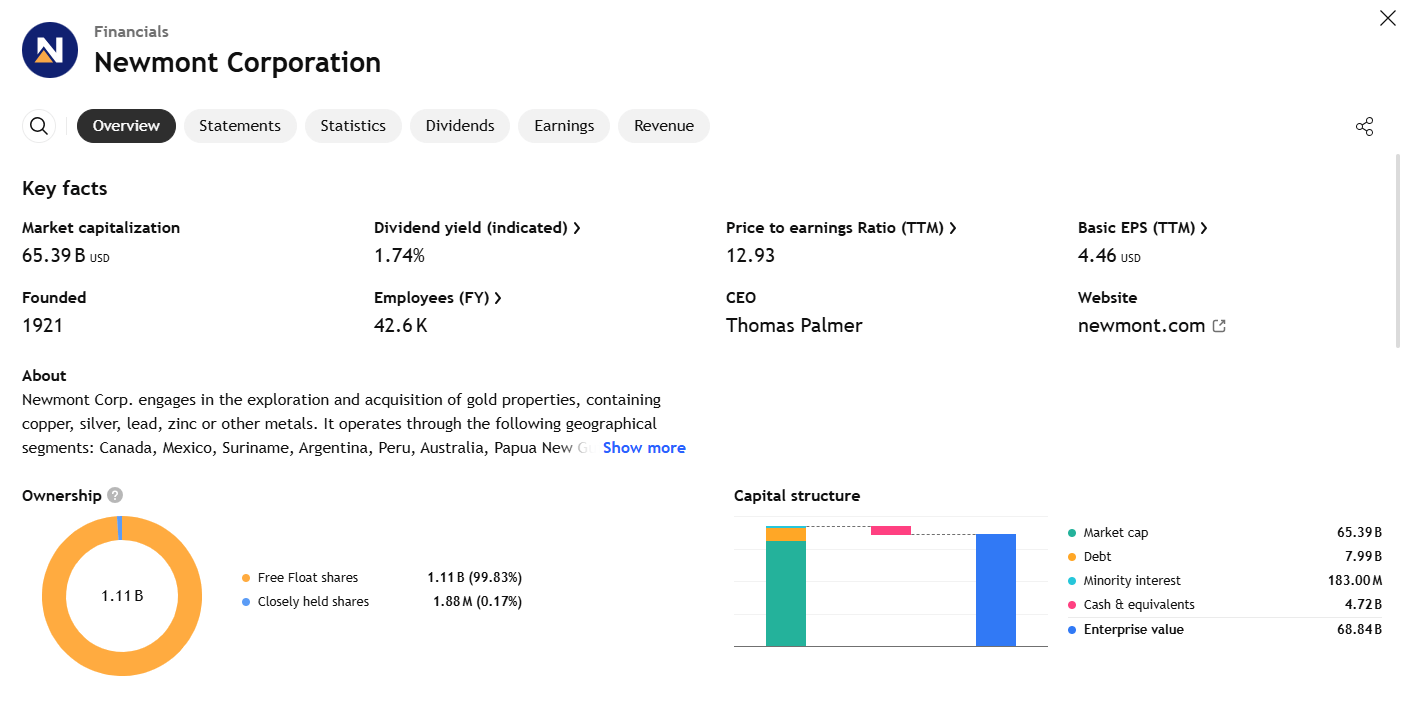Switch to the Statements tab
The image size is (1410, 721).
pos(240,126)
